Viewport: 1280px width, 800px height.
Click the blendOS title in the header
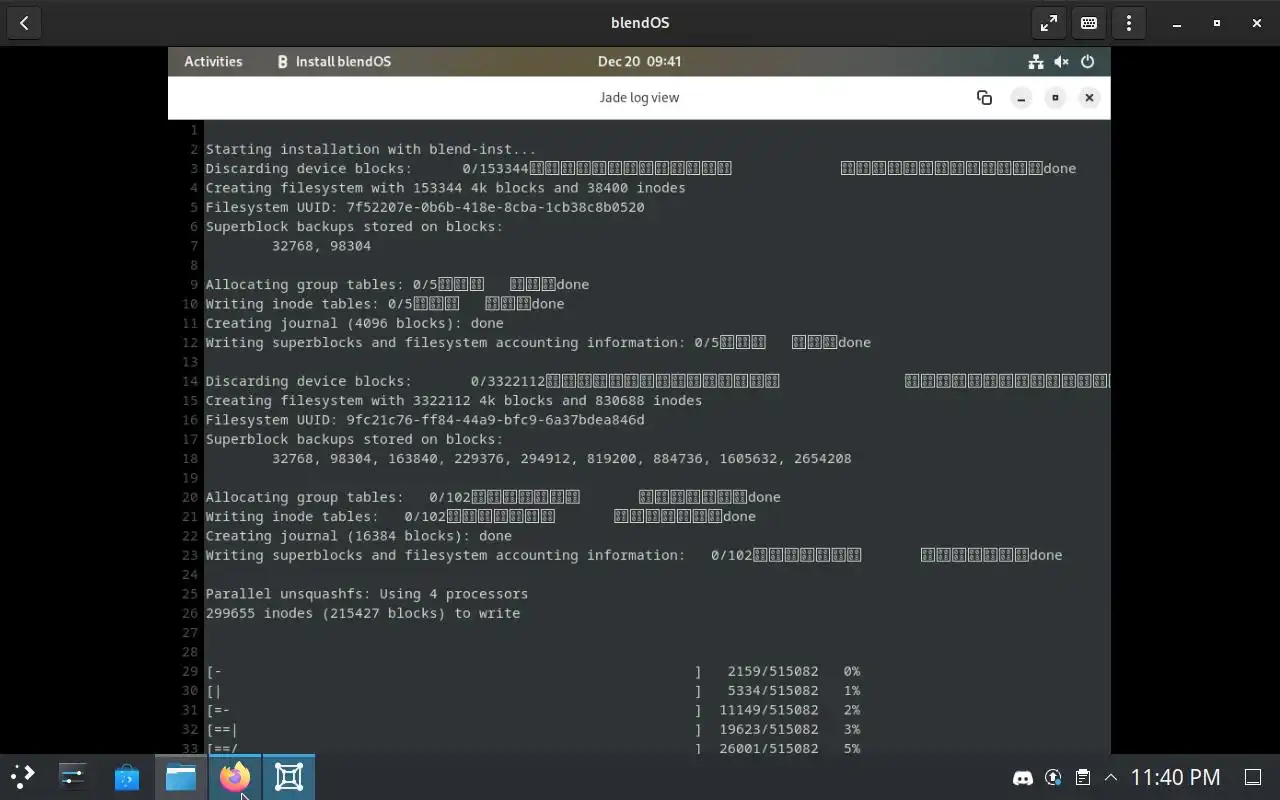pyautogui.click(x=640, y=23)
